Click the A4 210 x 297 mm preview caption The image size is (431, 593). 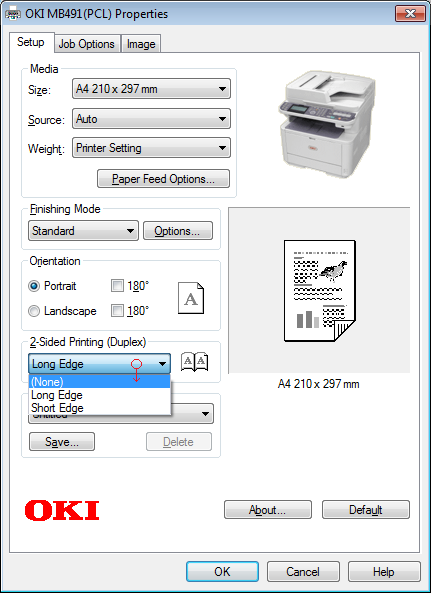coord(318,384)
